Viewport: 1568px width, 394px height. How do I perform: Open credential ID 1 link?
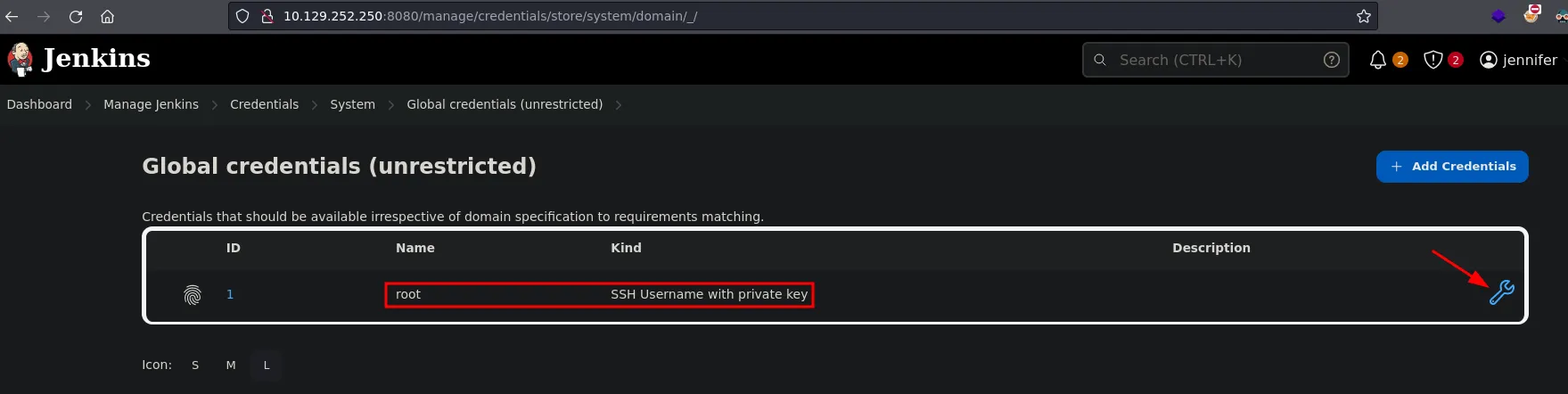pos(230,294)
